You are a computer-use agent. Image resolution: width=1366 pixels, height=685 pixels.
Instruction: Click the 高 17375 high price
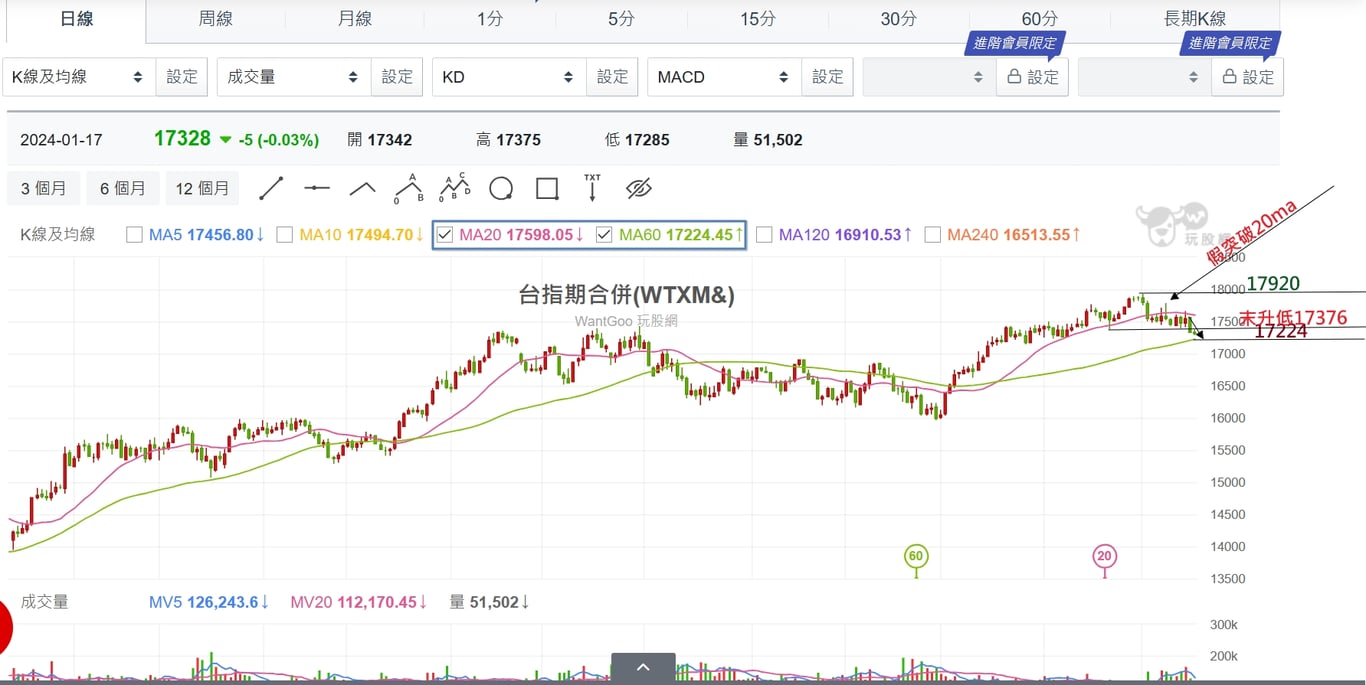508,140
